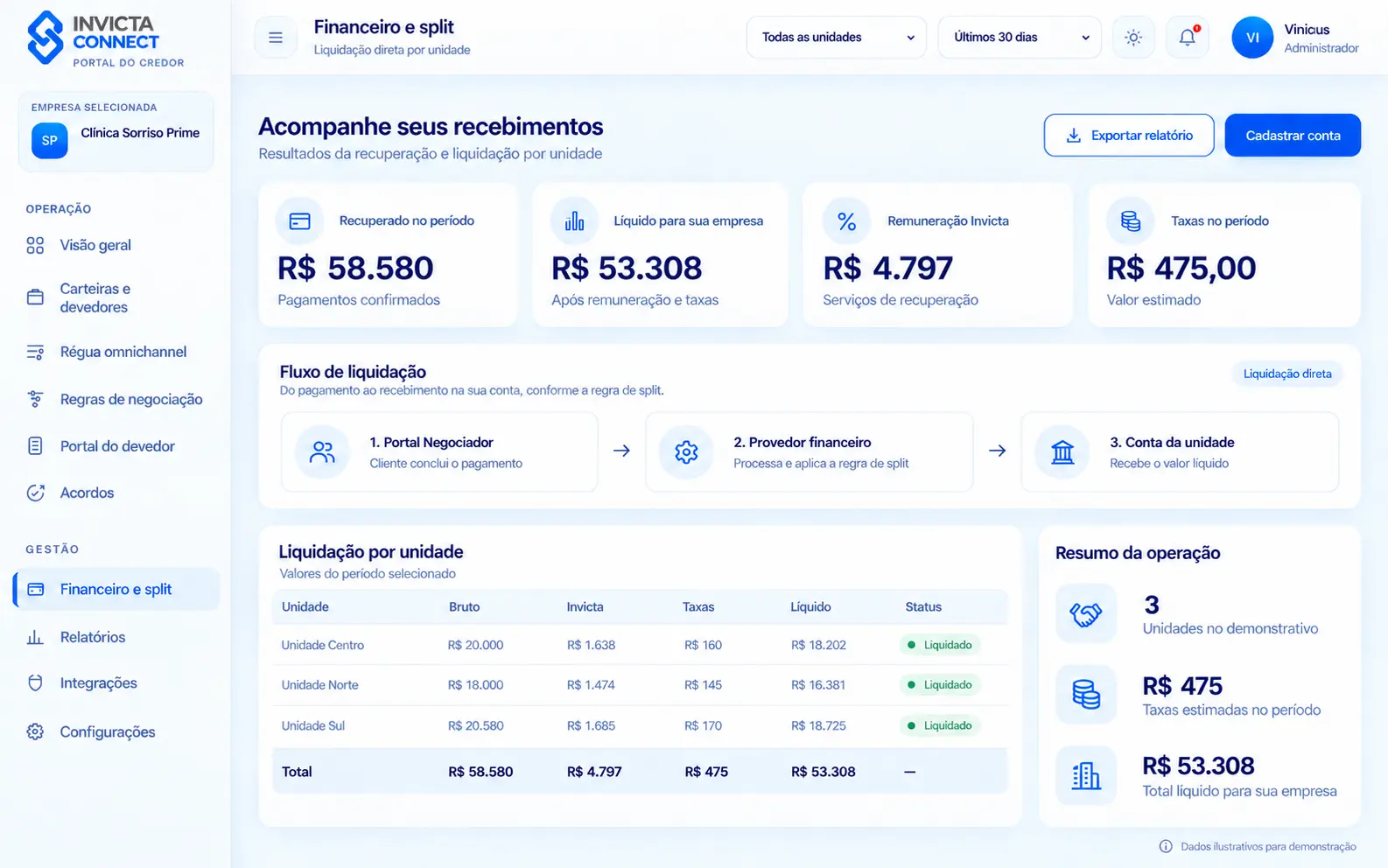Click the Líquido para sua empresa chart icon
The image size is (1388, 868).
coord(574,221)
